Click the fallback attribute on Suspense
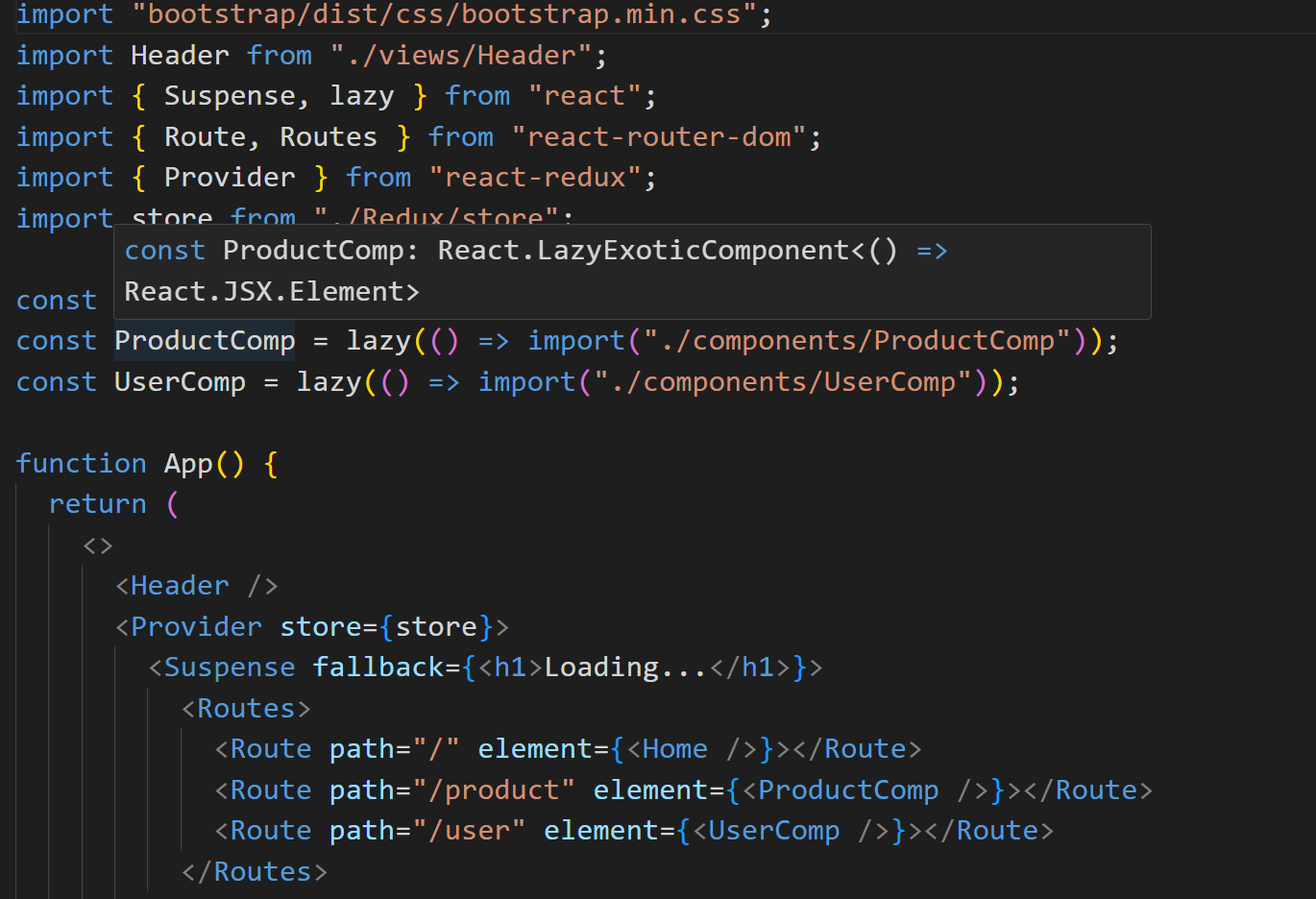Image resolution: width=1316 pixels, height=899 pixels. pyautogui.click(x=378, y=668)
